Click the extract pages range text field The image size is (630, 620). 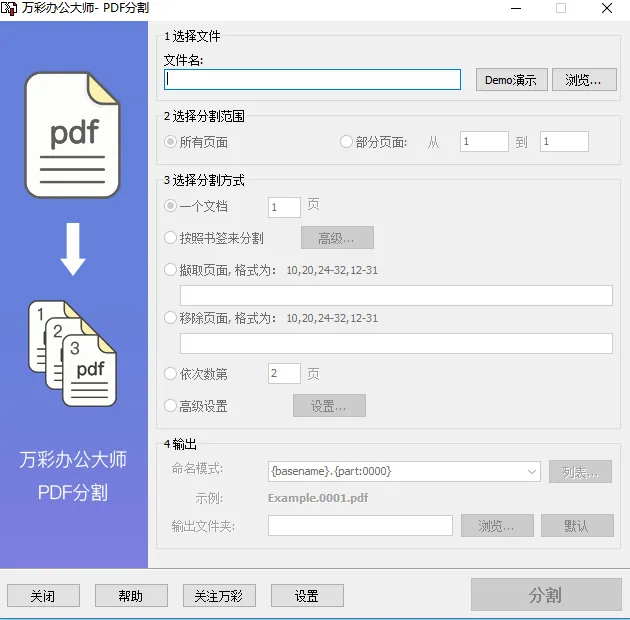pyautogui.click(x=396, y=295)
